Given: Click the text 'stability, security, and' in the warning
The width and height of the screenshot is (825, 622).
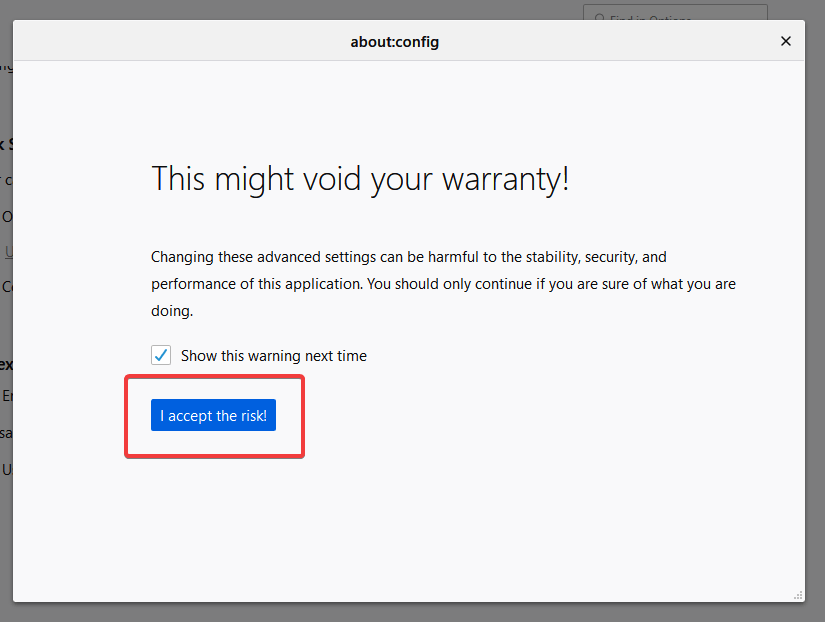Looking at the screenshot, I should pyautogui.click(x=588, y=257).
